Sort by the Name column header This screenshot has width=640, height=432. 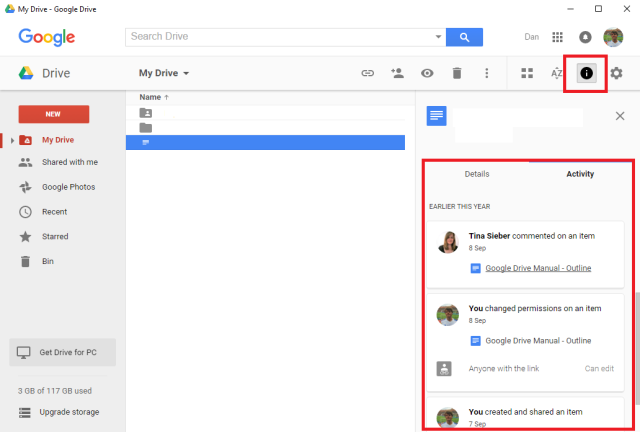coord(154,97)
